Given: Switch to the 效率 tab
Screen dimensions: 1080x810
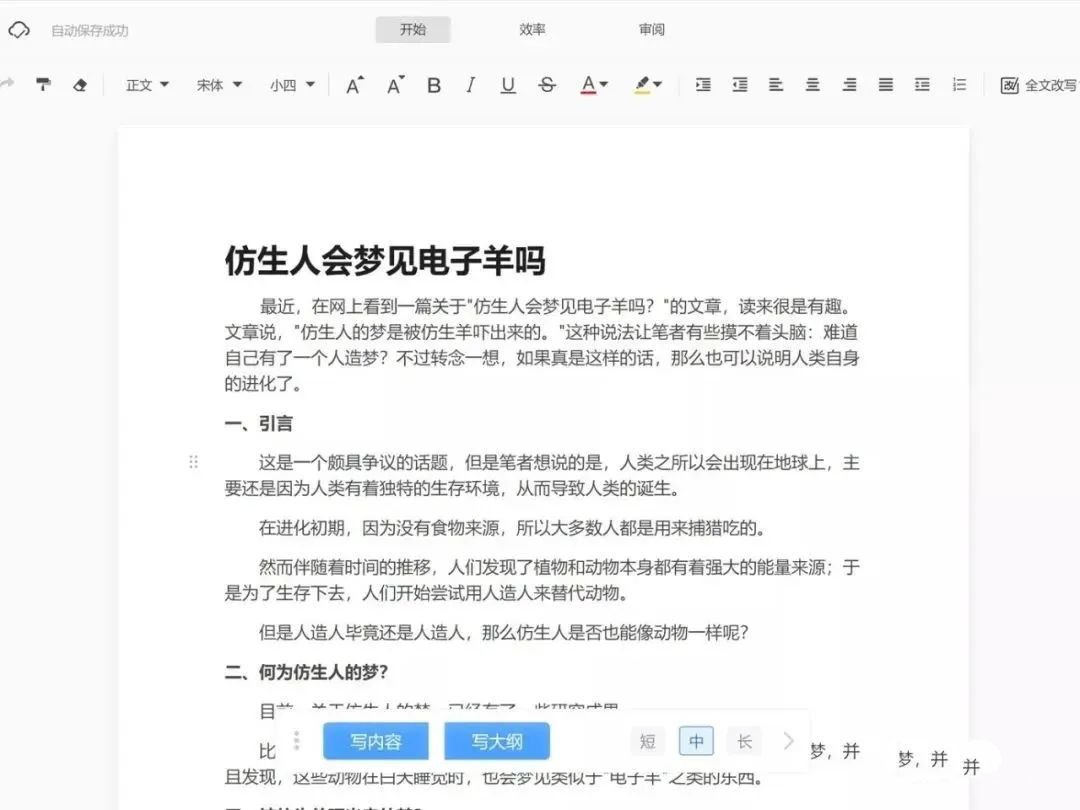Looking at the screenshot, I should coord(532,30).
